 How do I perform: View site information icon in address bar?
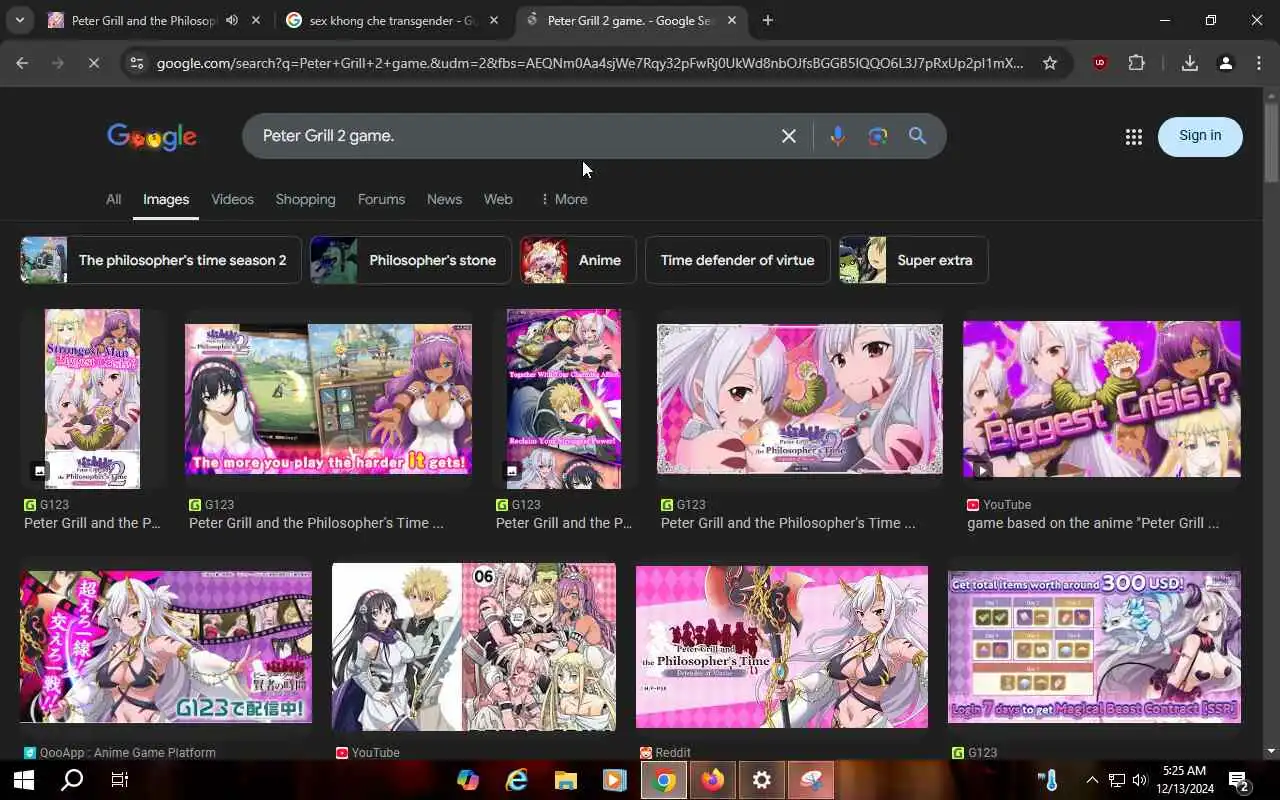point(137,63)
